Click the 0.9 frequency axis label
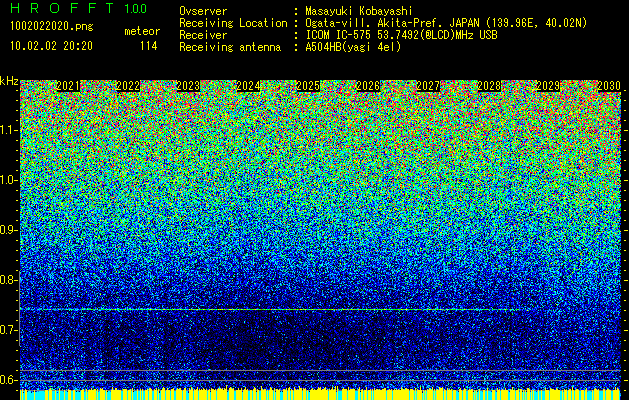629x400 pixels. pyautogui.click(x=8, y=230)
